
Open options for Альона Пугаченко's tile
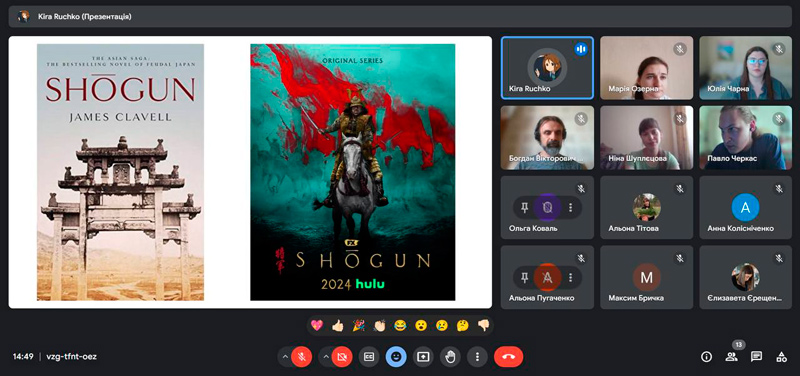[x=570, y=278]
